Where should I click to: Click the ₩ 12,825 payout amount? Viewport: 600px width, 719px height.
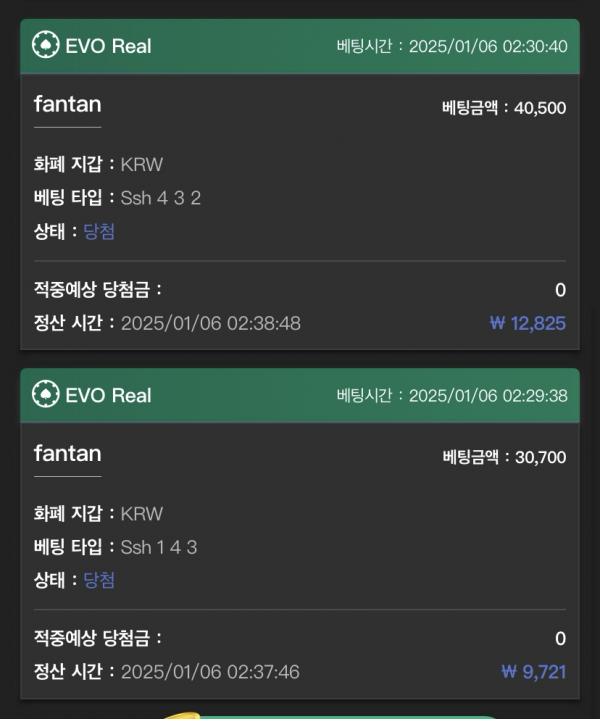pos(528,323)
